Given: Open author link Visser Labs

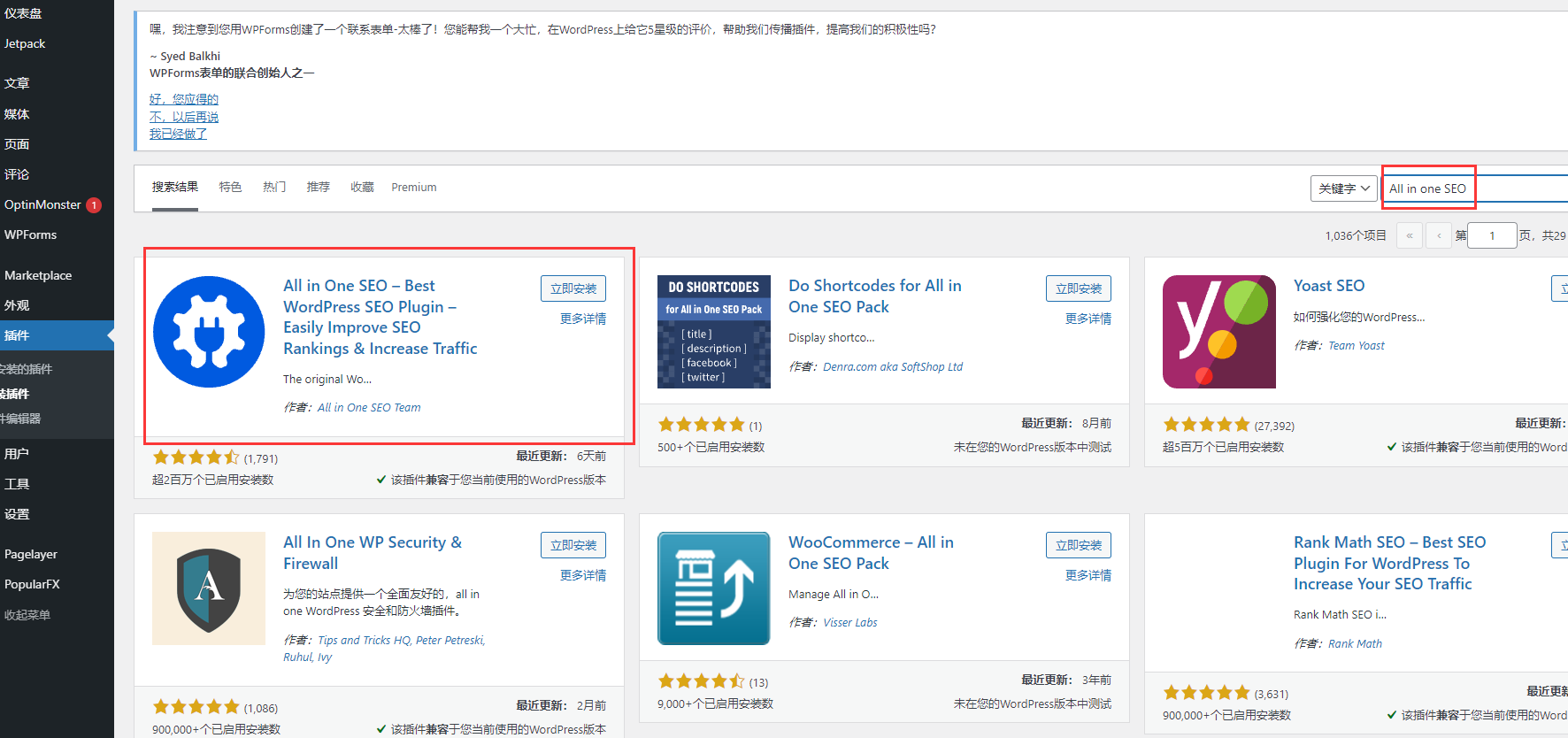Looking at the screenshot, I should pos(850,623).
